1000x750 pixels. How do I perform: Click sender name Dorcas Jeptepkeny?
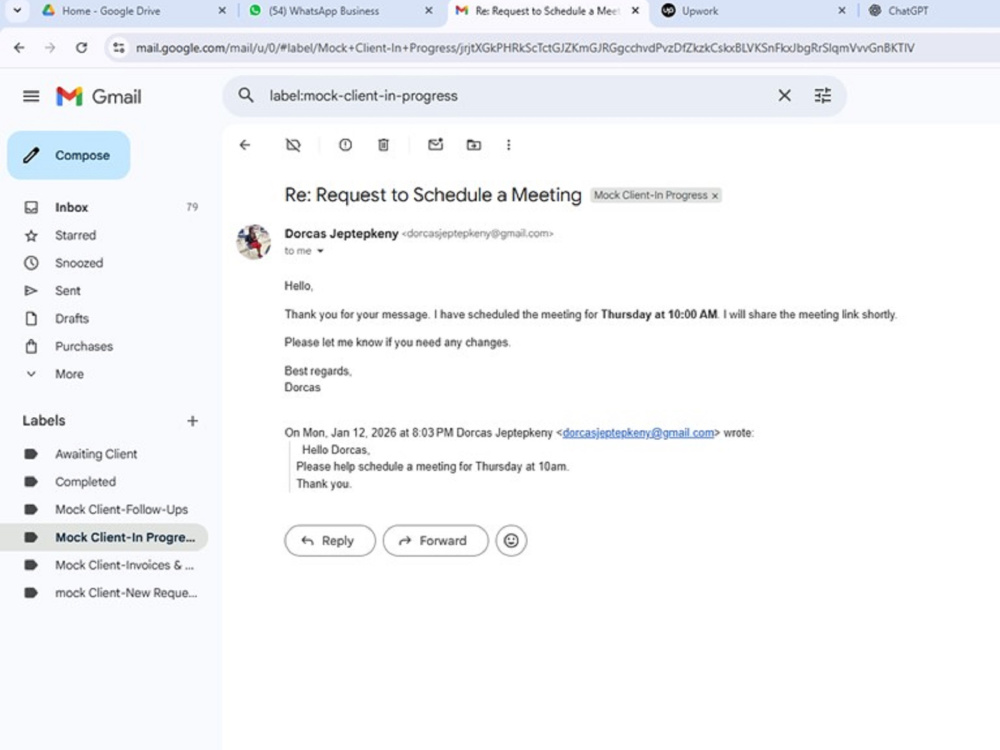(x=341, y=233)
